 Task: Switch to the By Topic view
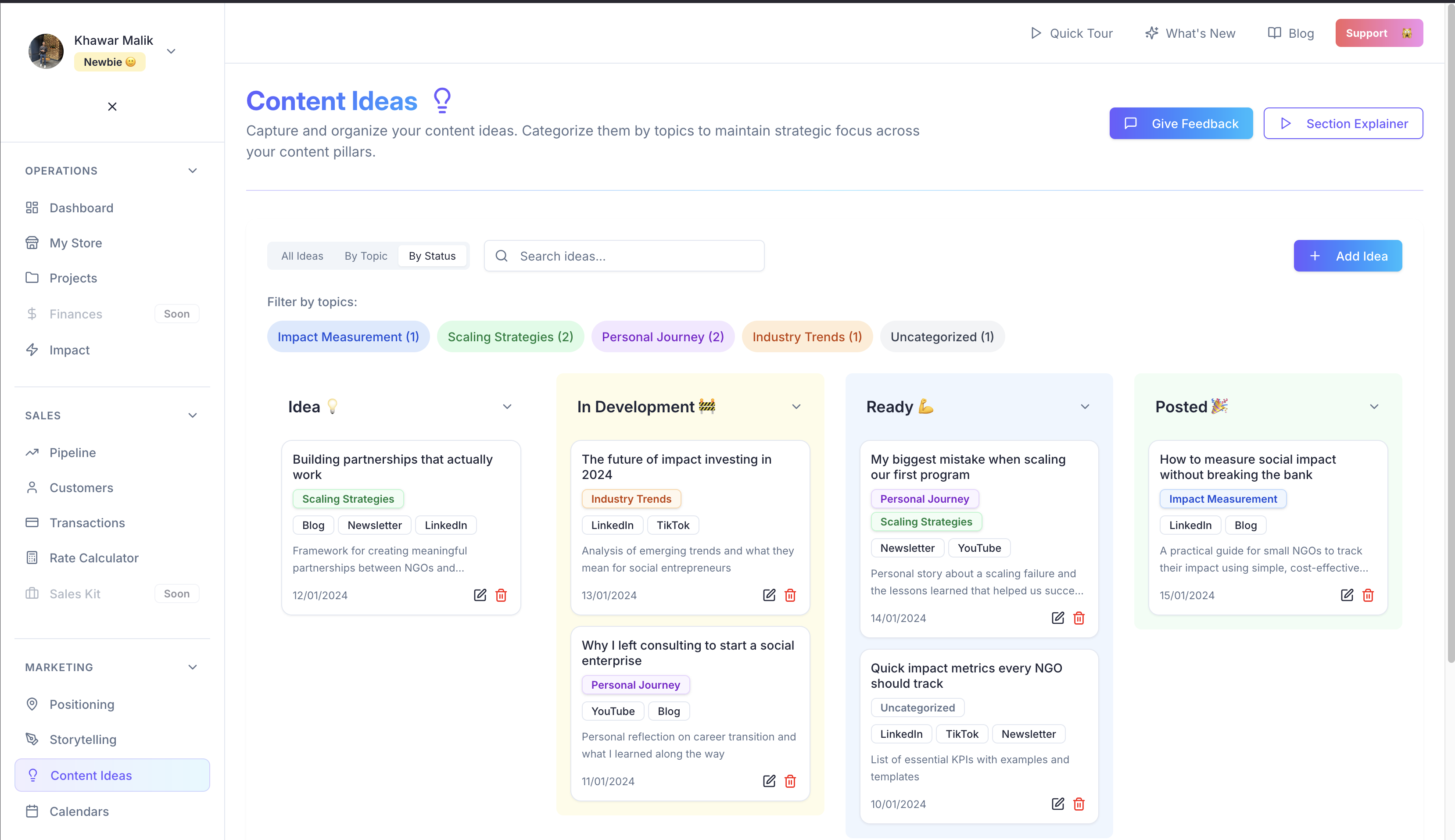(x=366, y=256)
